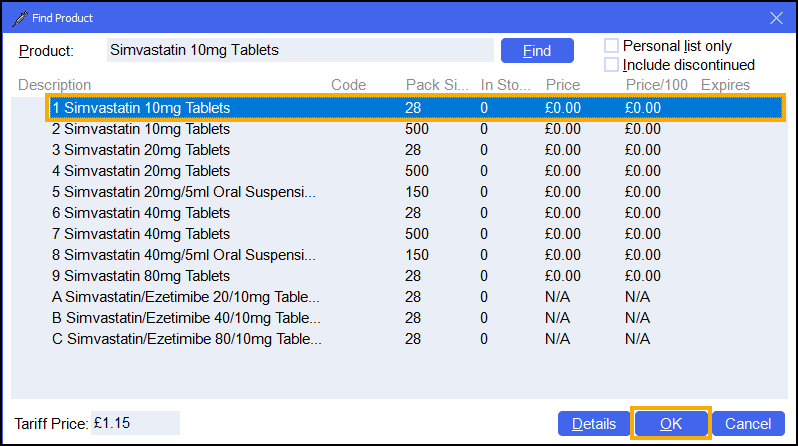Viewport: 798px width, 446px height.
Task: Select Simvastatin/Ezetimibe 20/10mg Tablets row
Action: pos(186,297)
